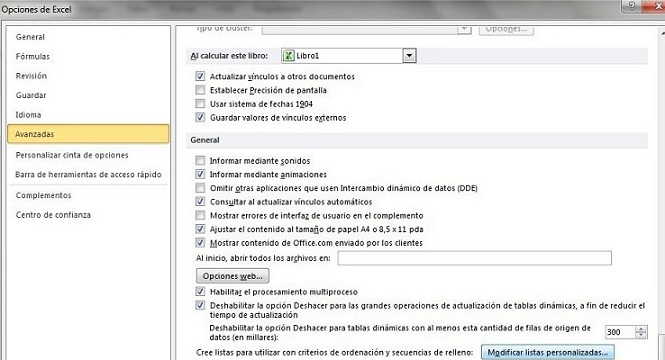Image resolution: width=665 pixels, height=360 pixels.
Task: Click the Al inicio abrir archivos field
Action: tap(475, 258)
